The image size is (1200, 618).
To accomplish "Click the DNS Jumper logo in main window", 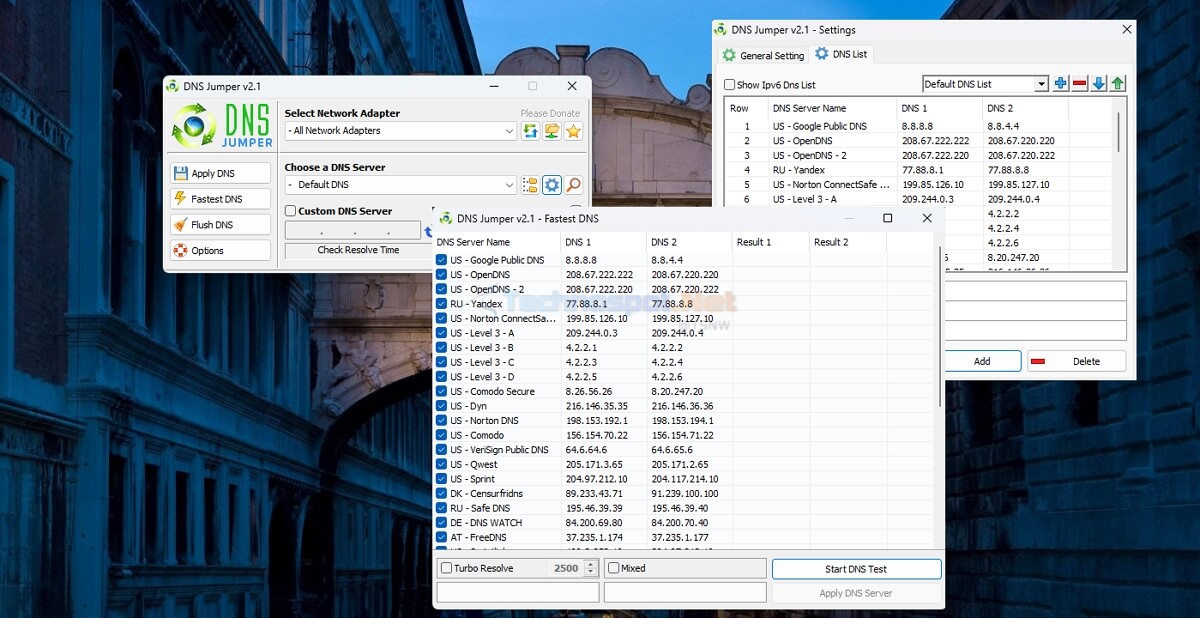I will click(220, 126).
